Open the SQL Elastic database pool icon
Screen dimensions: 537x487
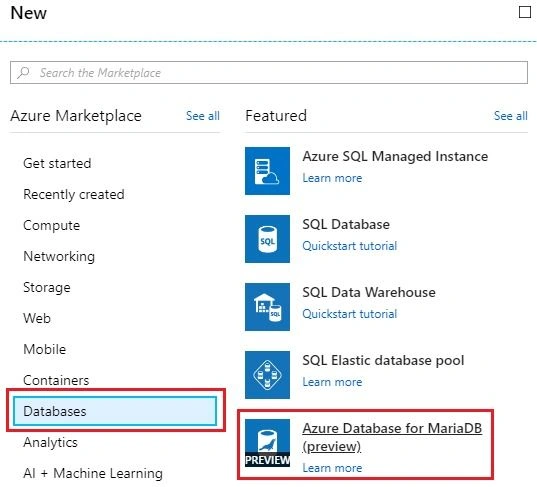(267, 375)
